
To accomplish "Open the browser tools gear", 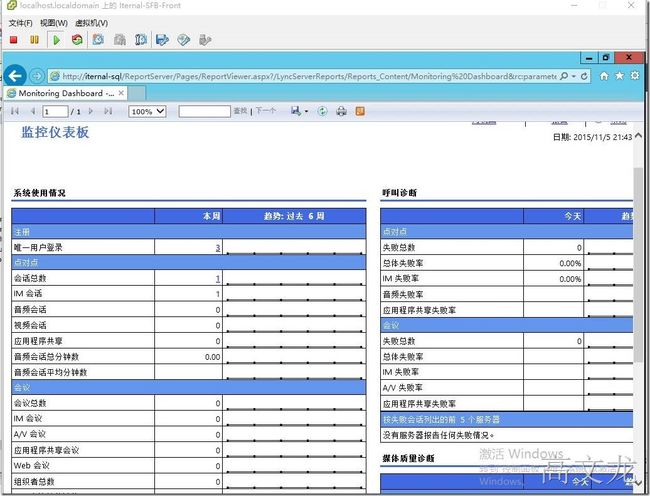I will click(635, 75).
